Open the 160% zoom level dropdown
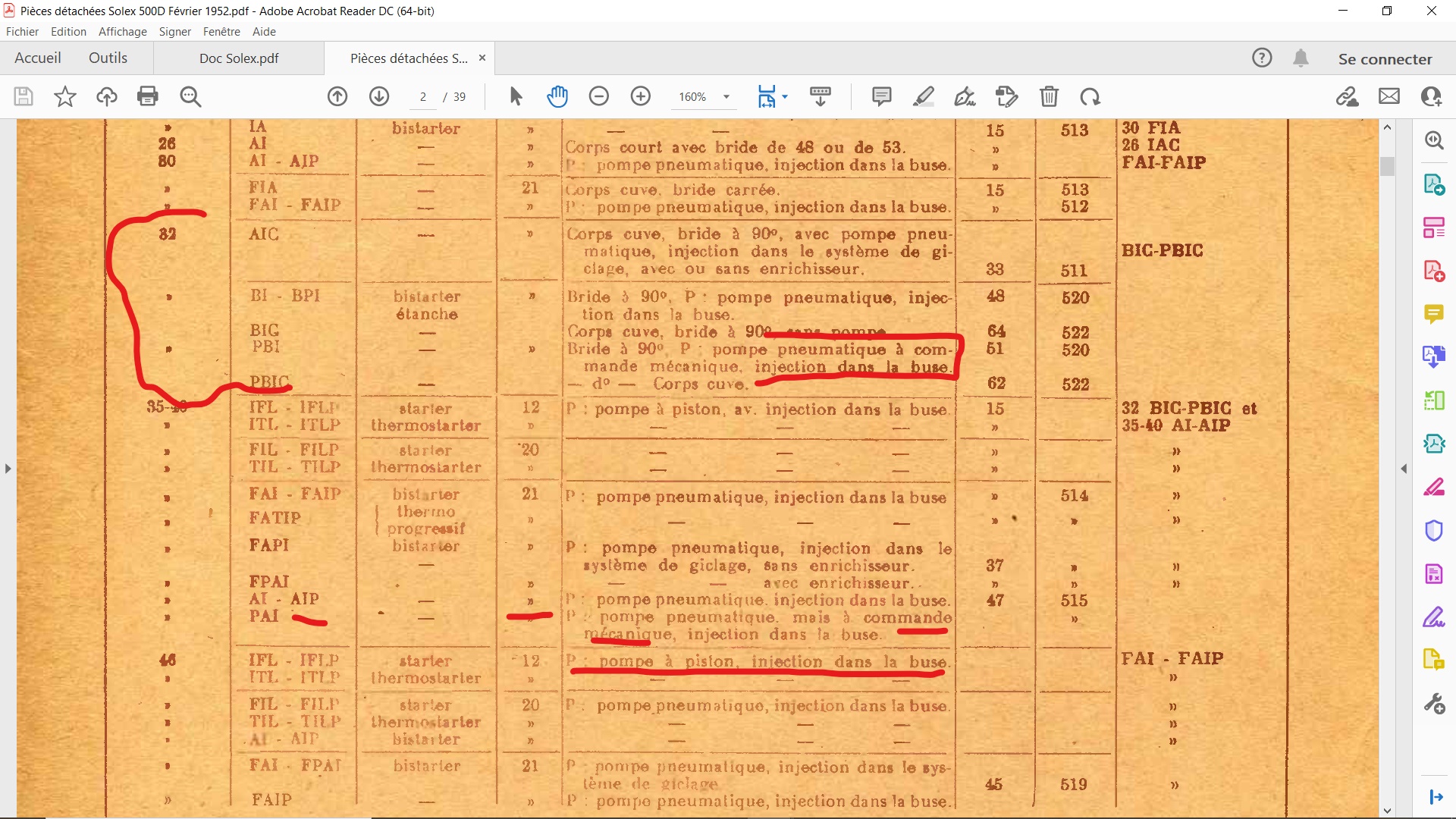1456x819 pixels. coord(726,97)
